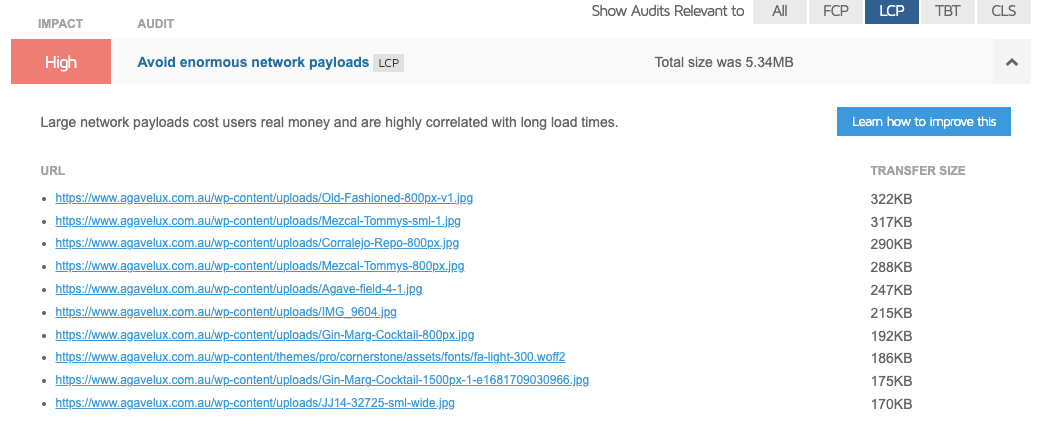Select the LCP audit filter
1045x427 pixels.
892,12
